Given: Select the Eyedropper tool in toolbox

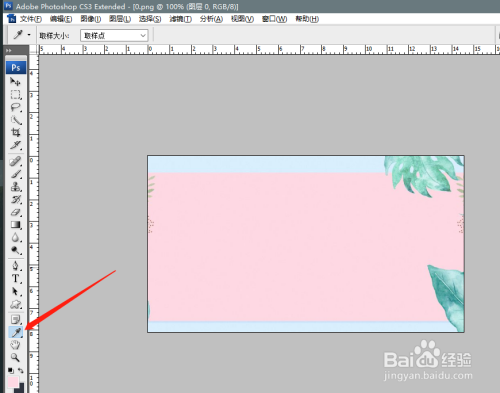Looking at the screenshot, I should click(15, 332).
